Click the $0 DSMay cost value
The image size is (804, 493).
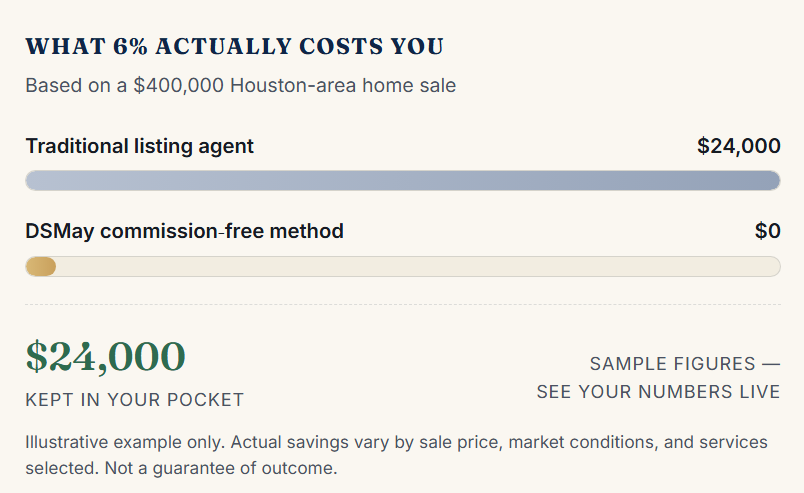(768, 231)
